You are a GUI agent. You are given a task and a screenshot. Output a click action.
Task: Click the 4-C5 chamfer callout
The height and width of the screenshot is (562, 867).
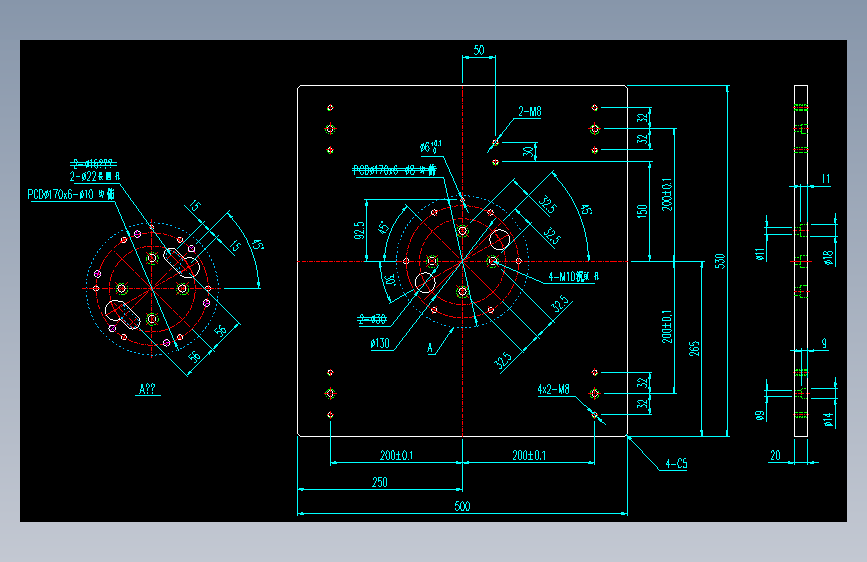676,464
